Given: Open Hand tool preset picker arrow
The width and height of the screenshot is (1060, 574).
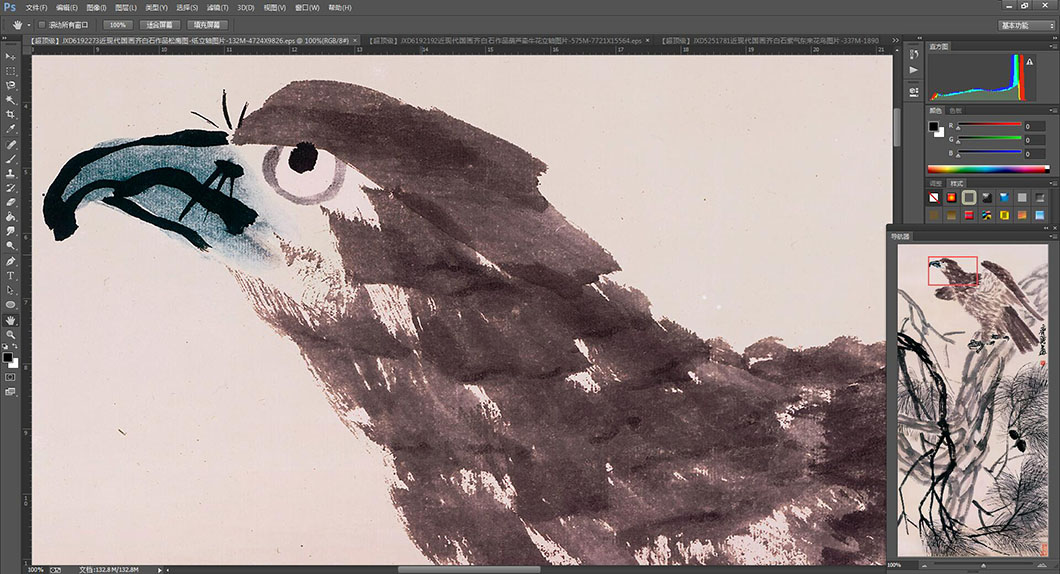Looking at the screenshot, I should coord(28,25).
